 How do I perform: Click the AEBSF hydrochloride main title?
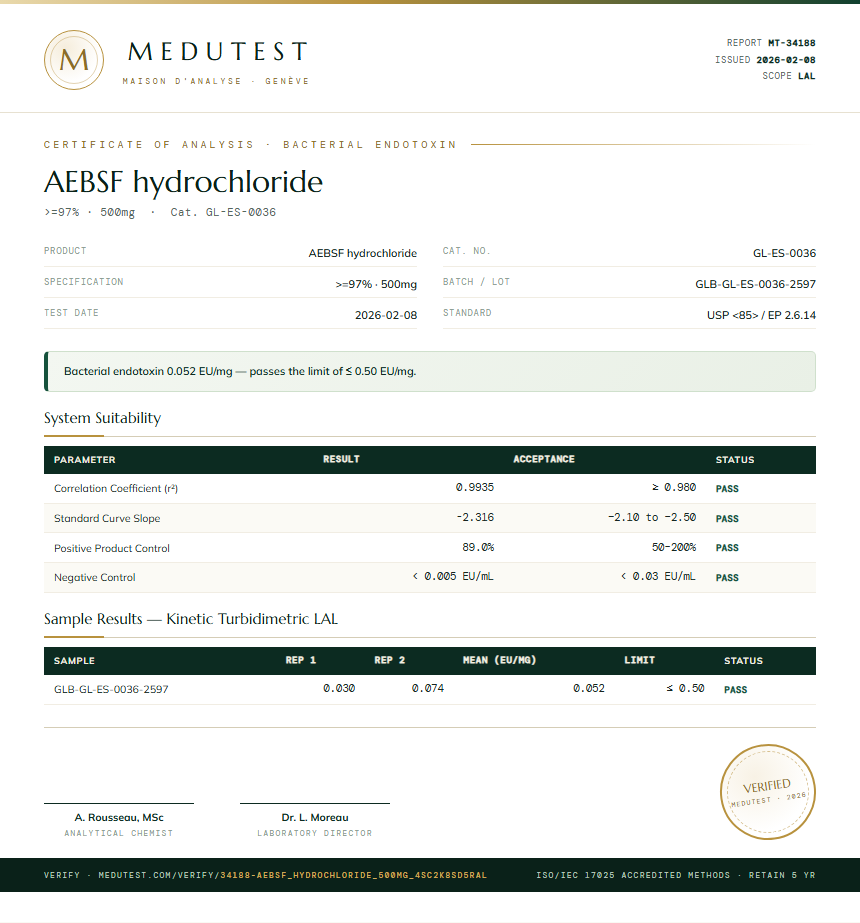point(184,182)
